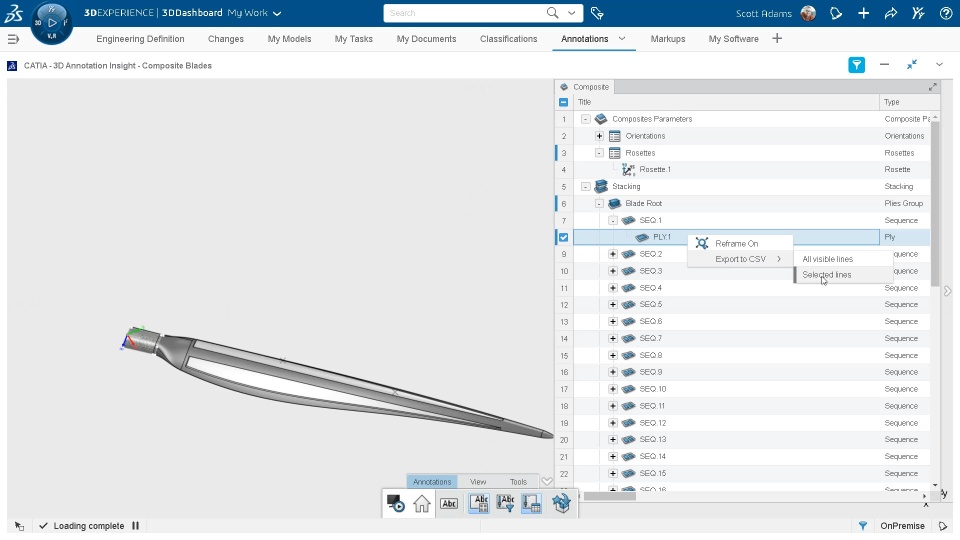Click the status bar funnel filter icon
The height and width of the screenshot is (540, 960).
[x=863, y=525]
